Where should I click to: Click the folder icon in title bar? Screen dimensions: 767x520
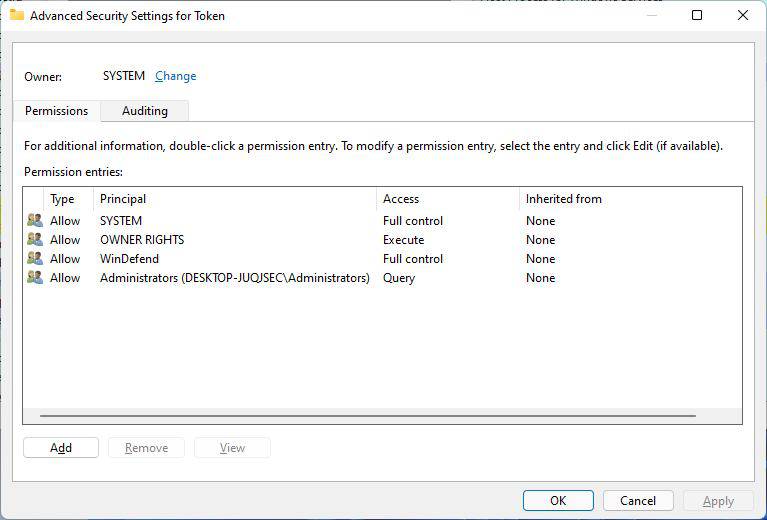tap(17, 16)
